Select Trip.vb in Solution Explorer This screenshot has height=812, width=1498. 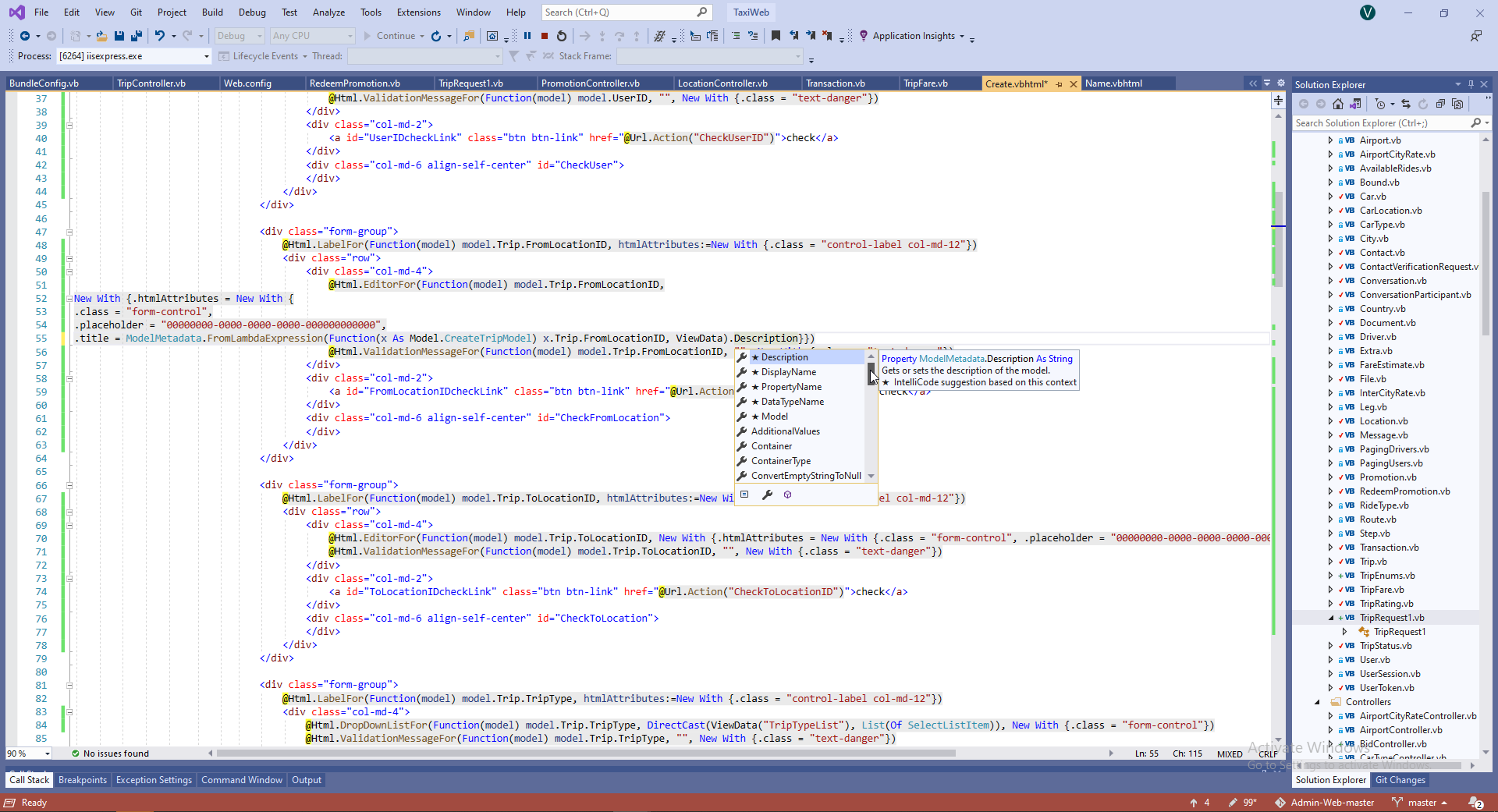point(1373,562)
